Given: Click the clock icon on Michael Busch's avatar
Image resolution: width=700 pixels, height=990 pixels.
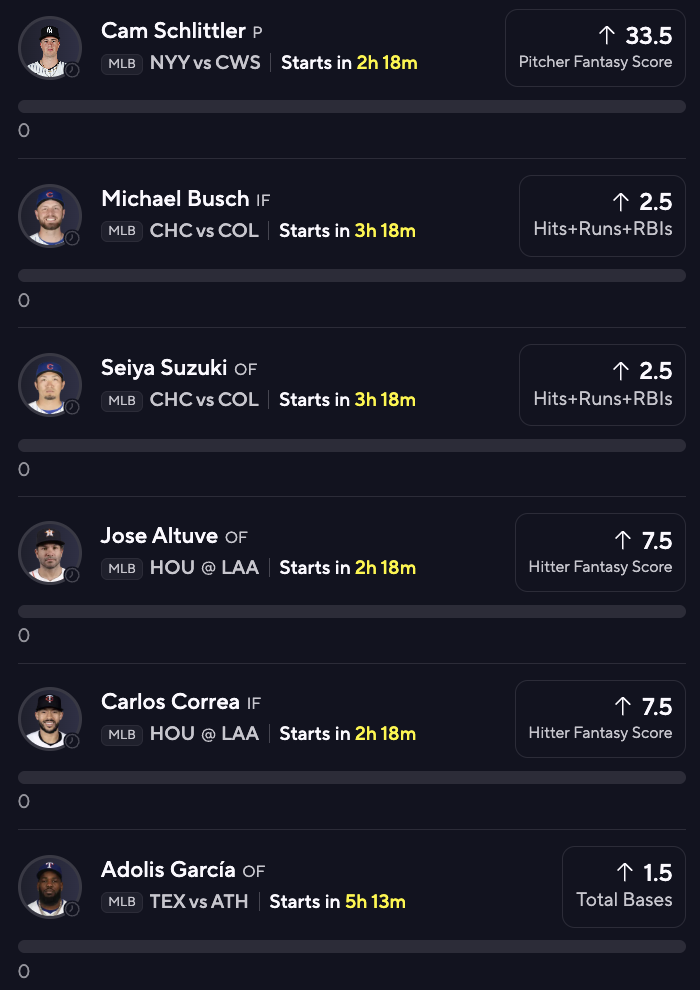Looking at the screenshot, I should click(72, 238).
